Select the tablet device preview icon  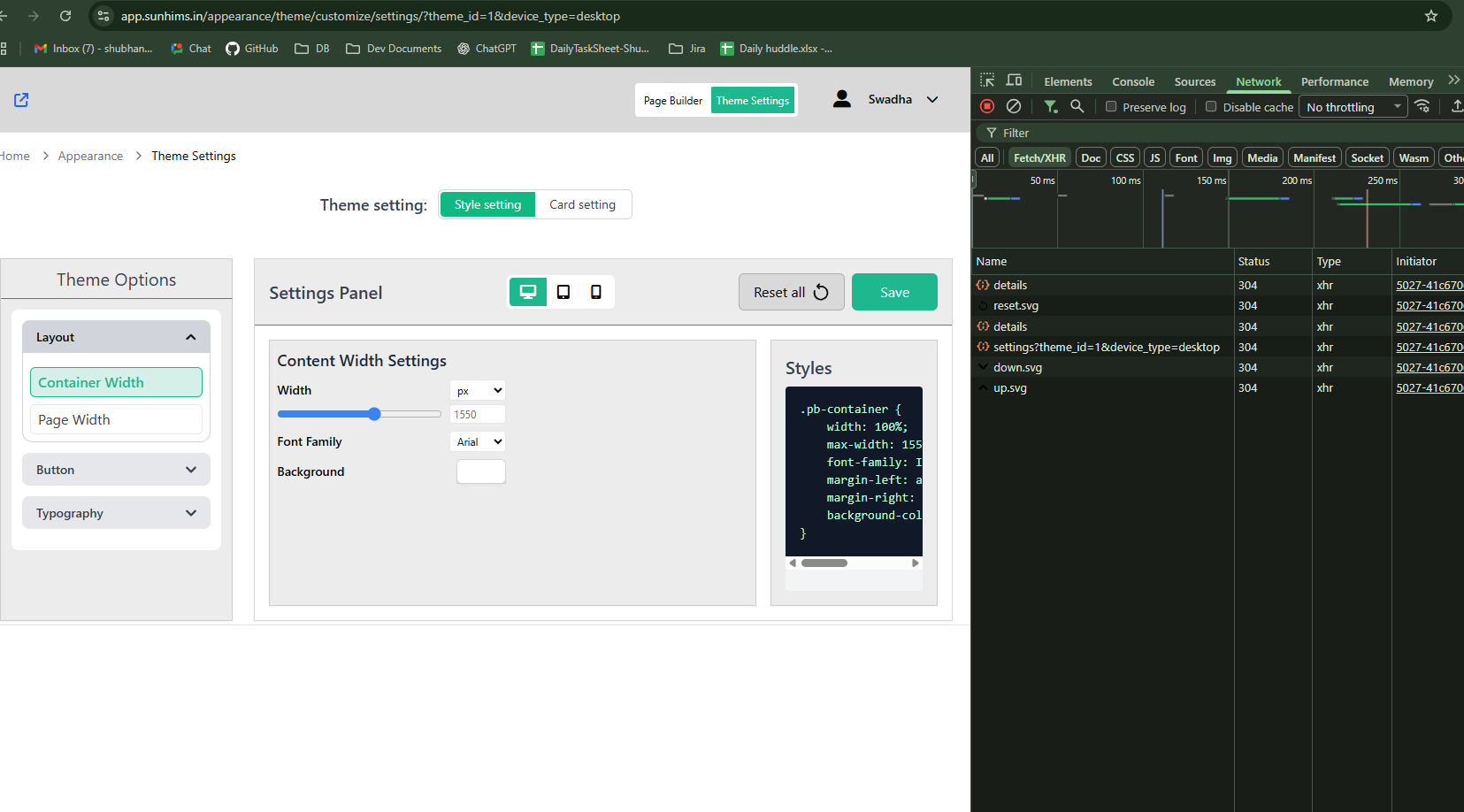pos(563,292)
